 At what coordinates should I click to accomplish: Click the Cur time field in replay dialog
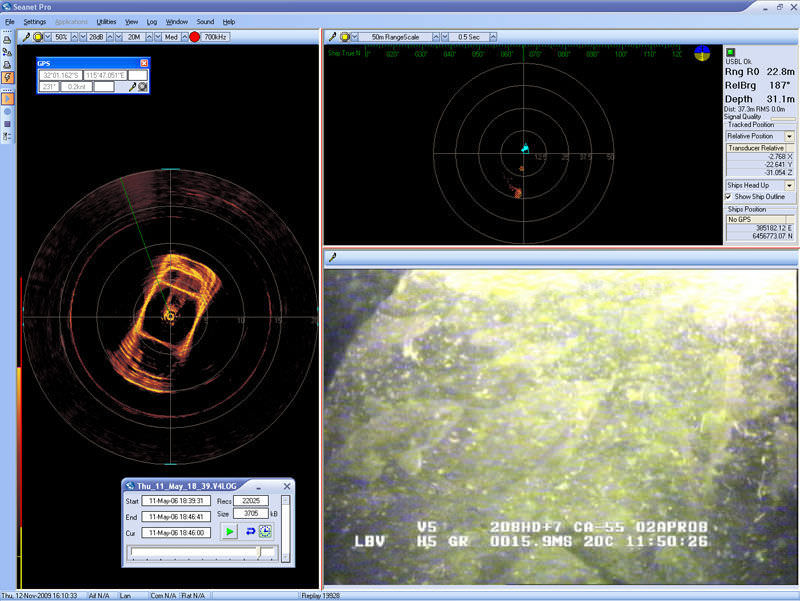tap(176, 533)
